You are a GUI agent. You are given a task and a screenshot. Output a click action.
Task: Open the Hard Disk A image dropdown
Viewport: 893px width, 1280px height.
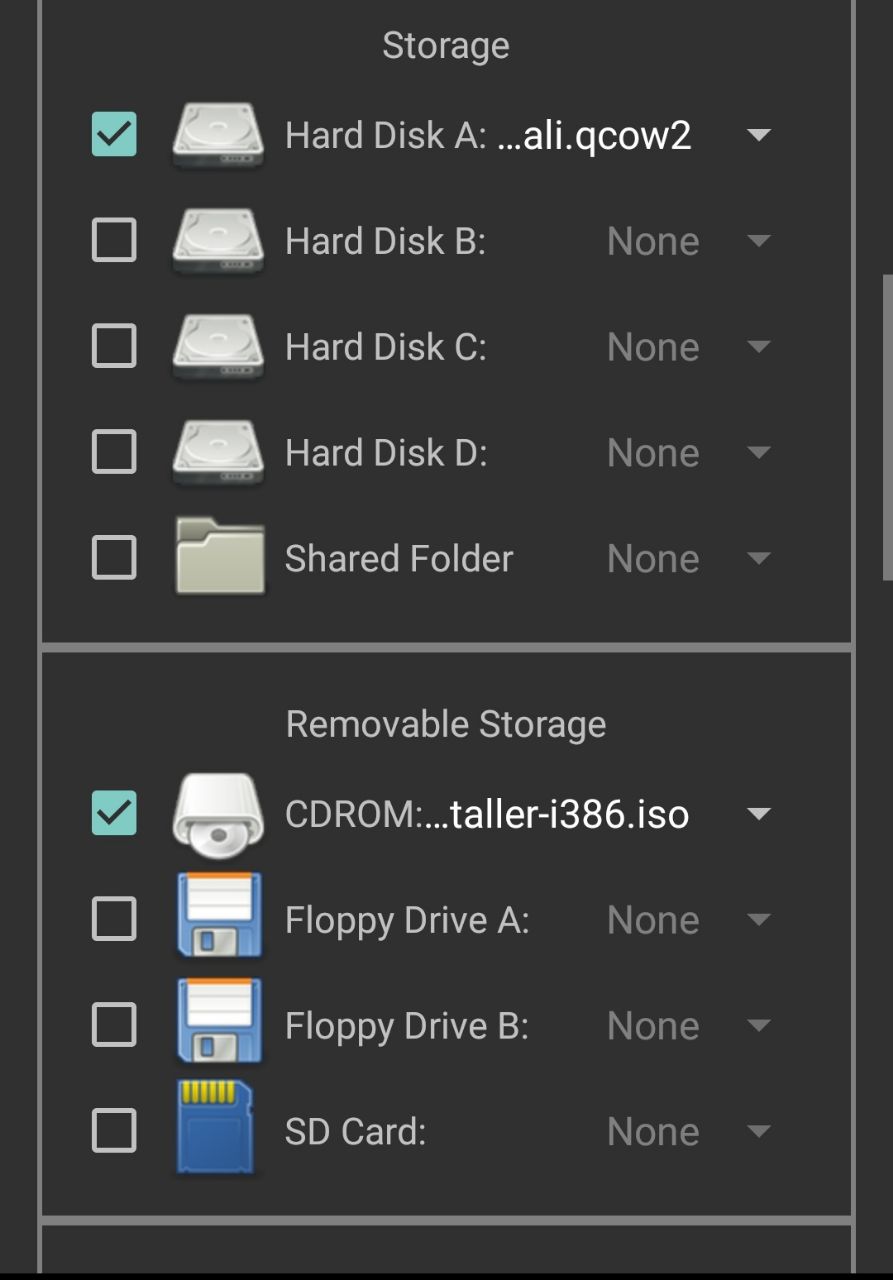[759, 135]
